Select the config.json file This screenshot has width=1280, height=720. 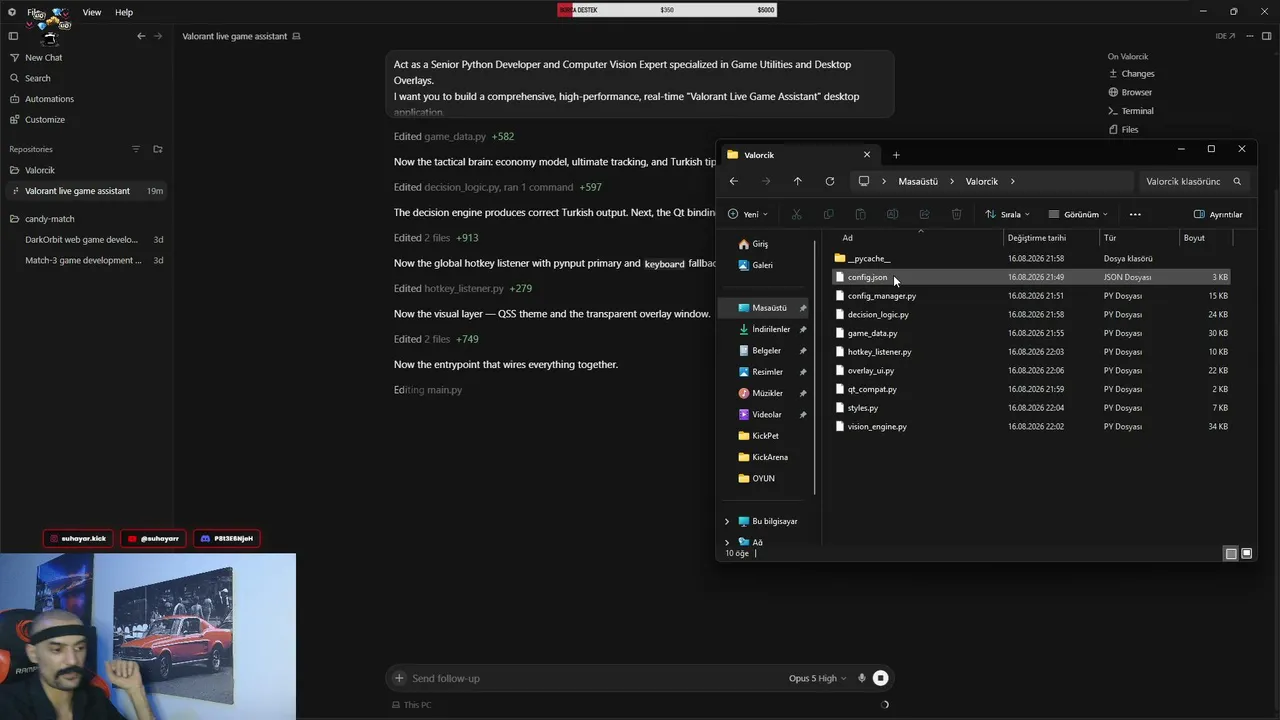[x=1031, y=277]
